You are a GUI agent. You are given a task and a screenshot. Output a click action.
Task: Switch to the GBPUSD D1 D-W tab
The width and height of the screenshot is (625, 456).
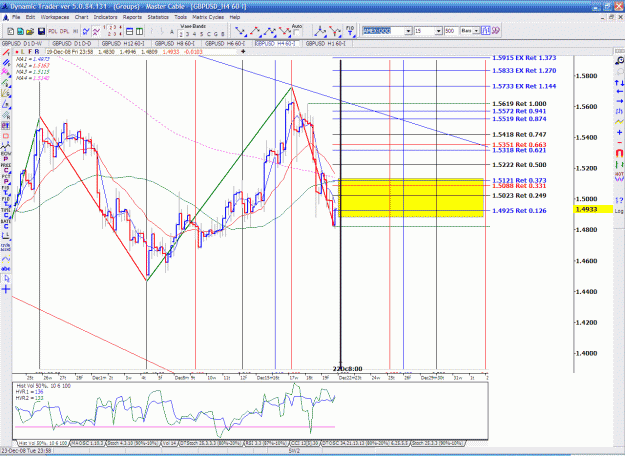coord(25,43)
